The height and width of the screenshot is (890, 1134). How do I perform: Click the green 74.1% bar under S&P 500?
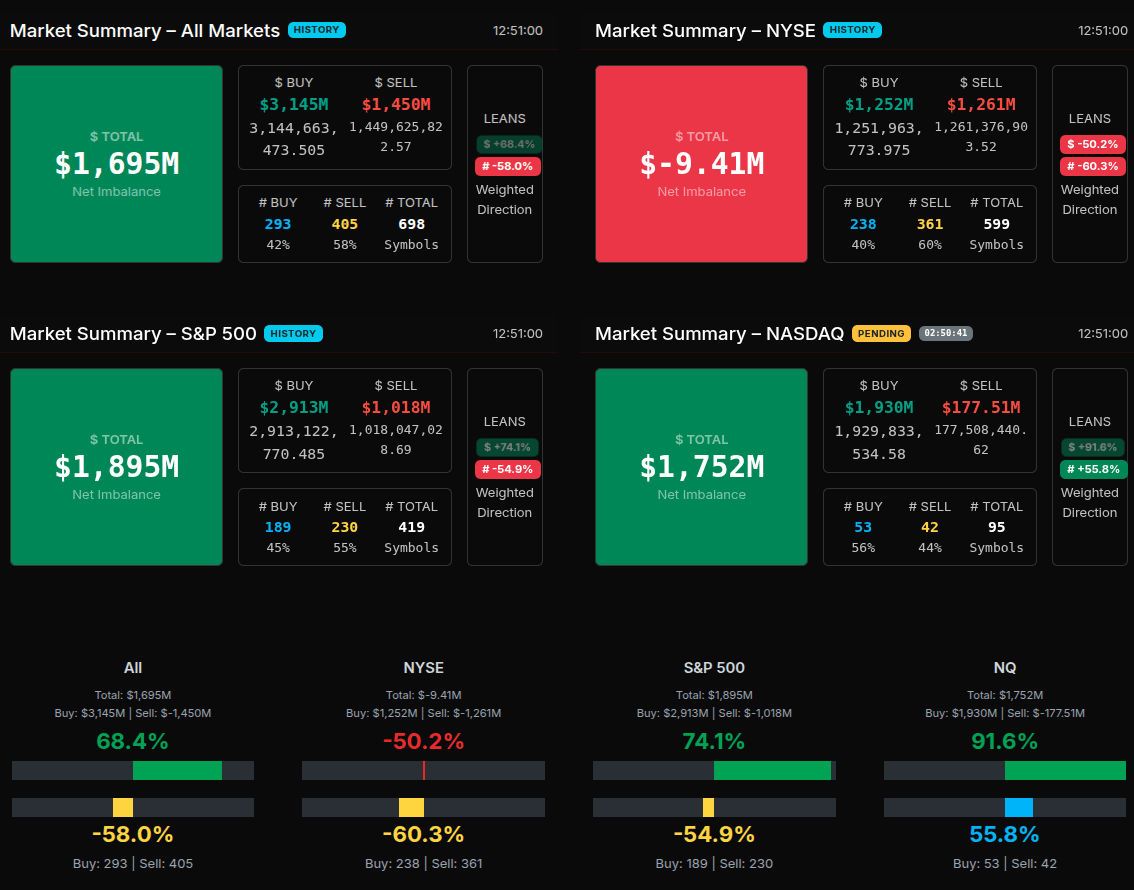(x=772, y=770)
